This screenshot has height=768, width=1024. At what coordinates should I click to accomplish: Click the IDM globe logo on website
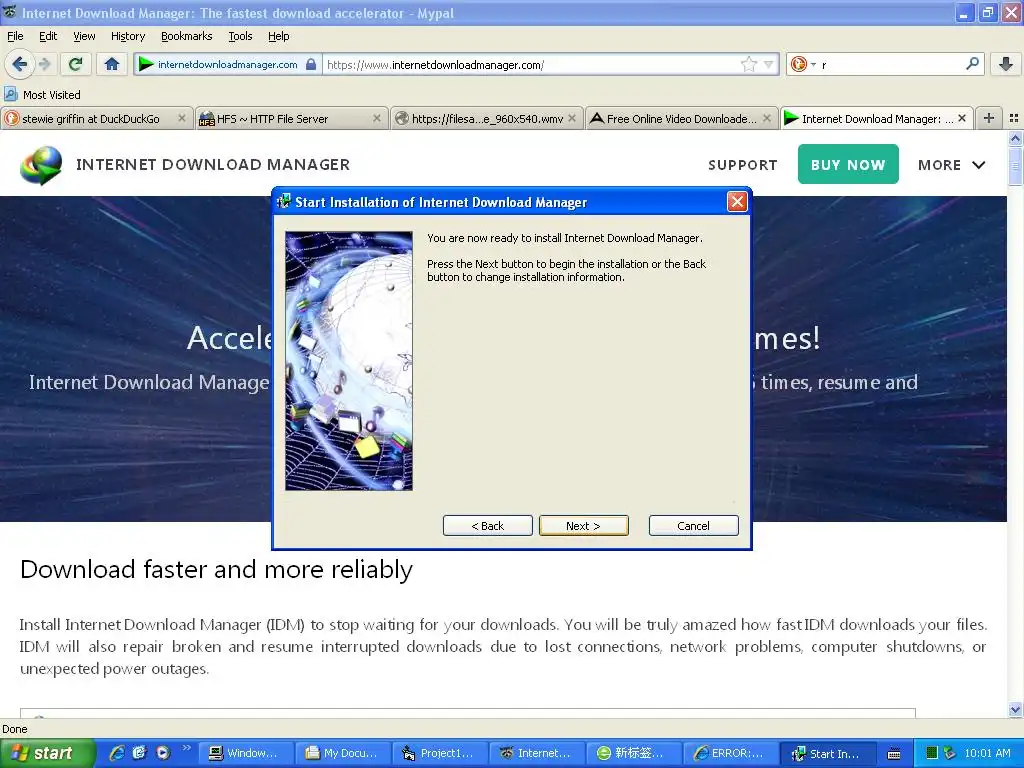pyautogui.click(x=41, y=165)
